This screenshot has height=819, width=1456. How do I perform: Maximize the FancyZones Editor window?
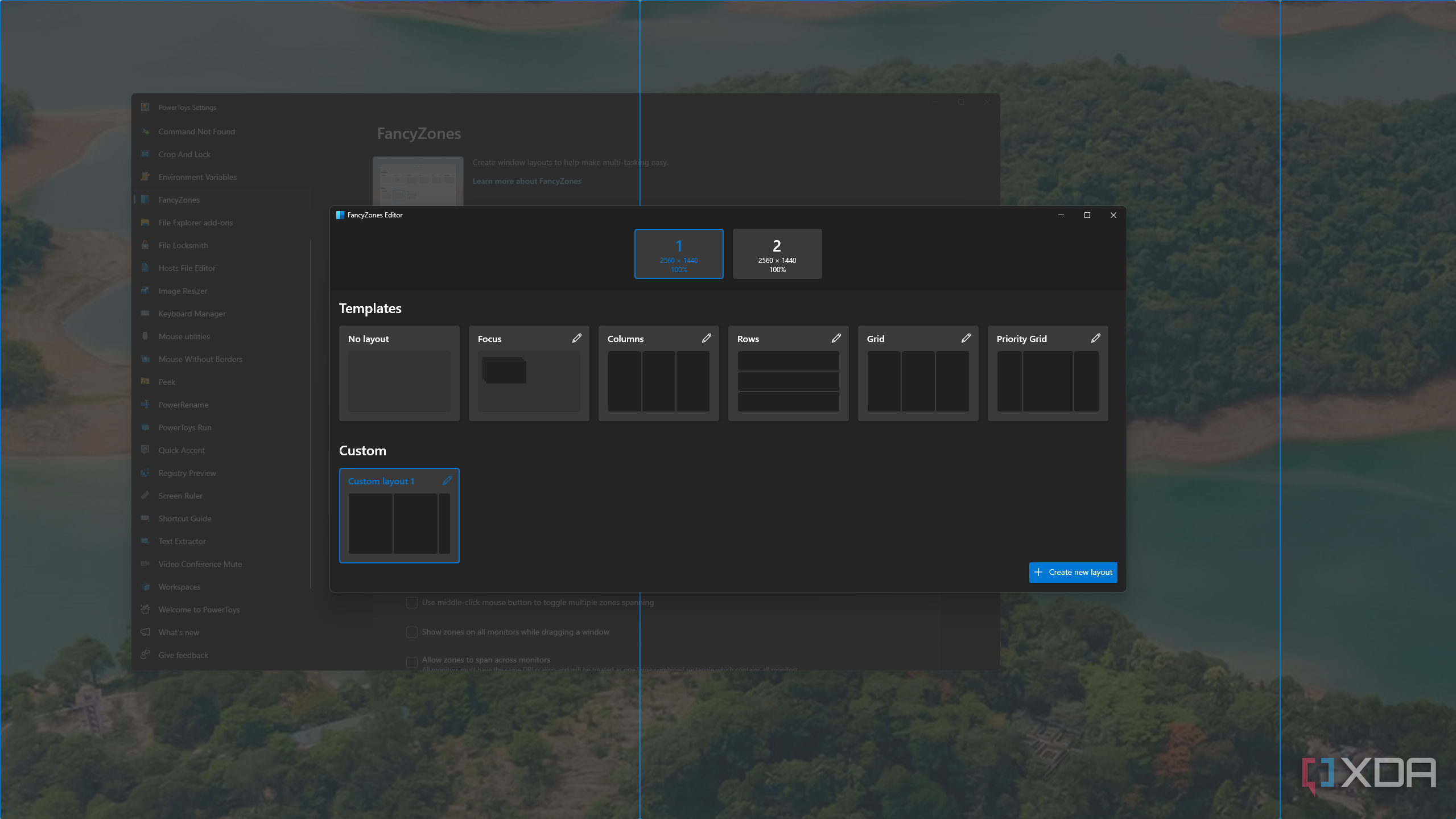pos(1087,215)
